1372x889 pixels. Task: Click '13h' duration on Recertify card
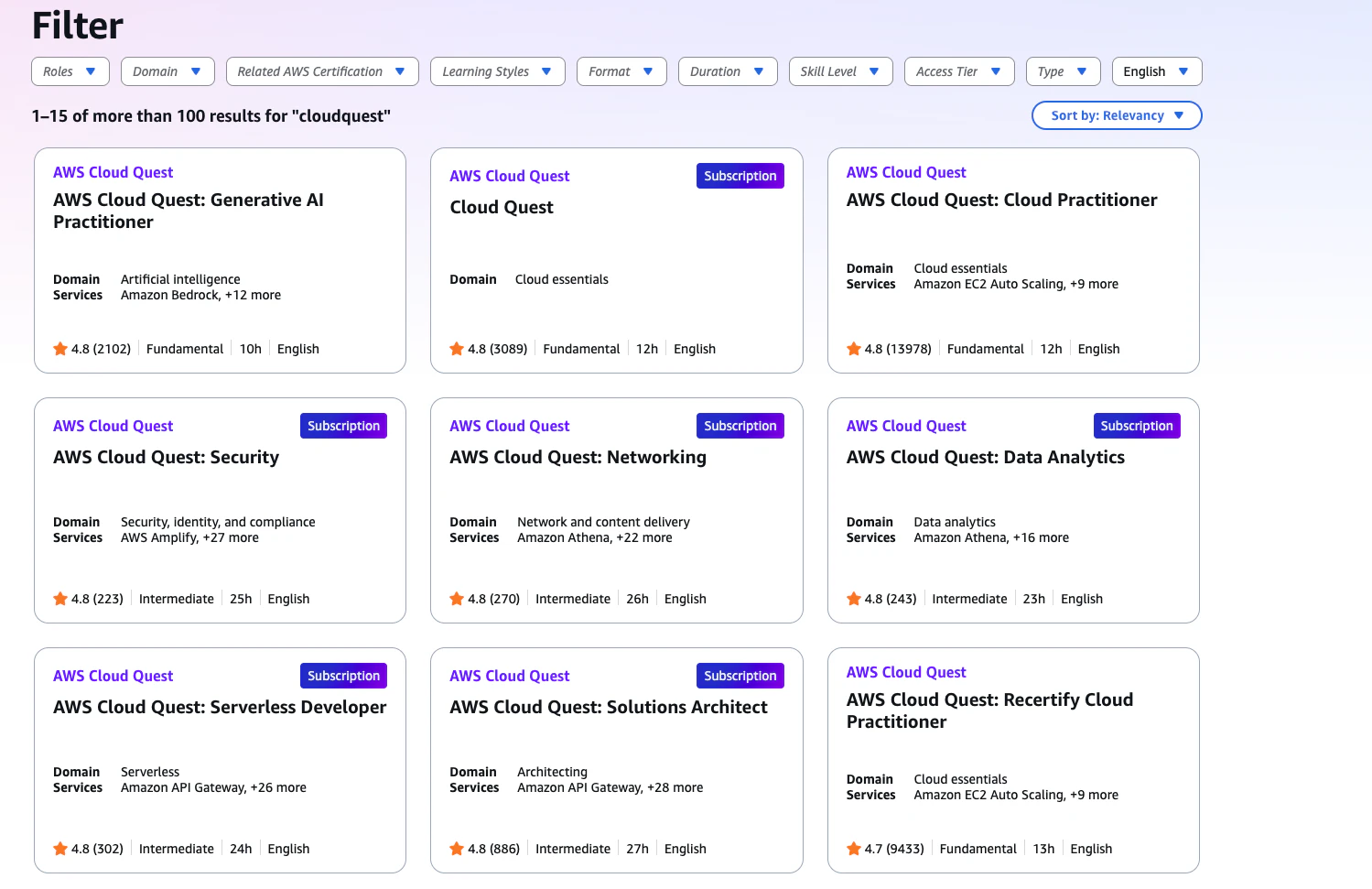point(1043,849)
